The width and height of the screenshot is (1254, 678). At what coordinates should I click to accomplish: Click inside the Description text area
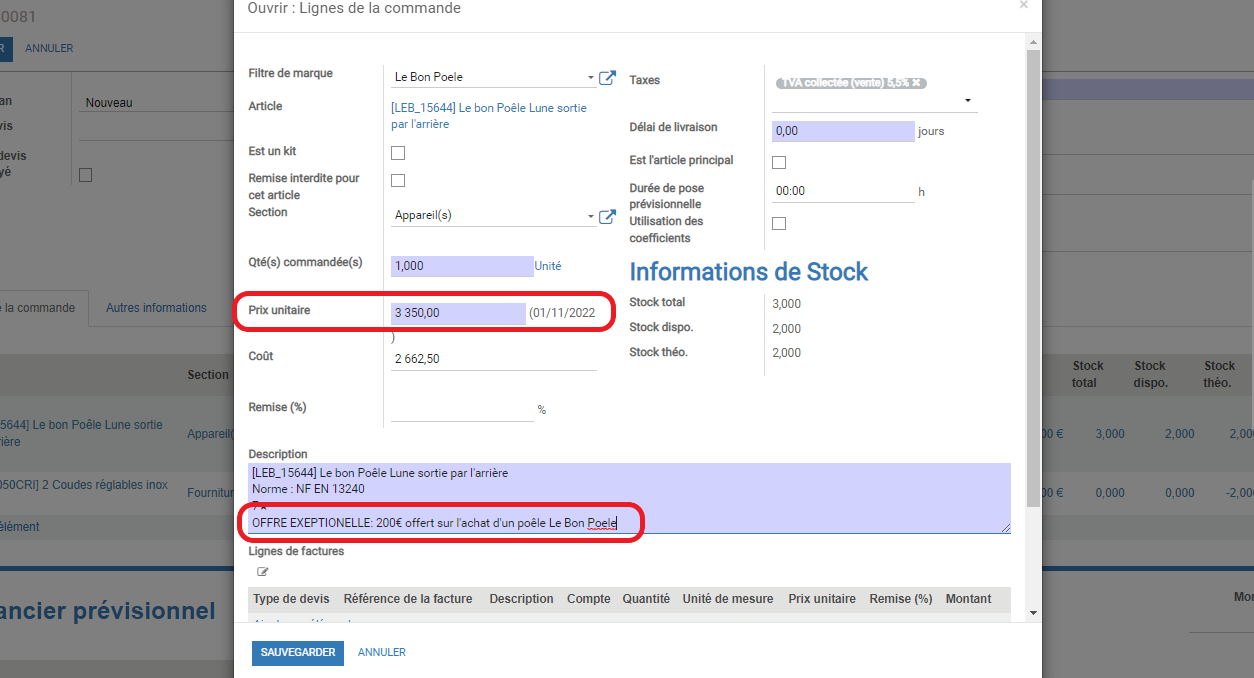pos(629,498)
